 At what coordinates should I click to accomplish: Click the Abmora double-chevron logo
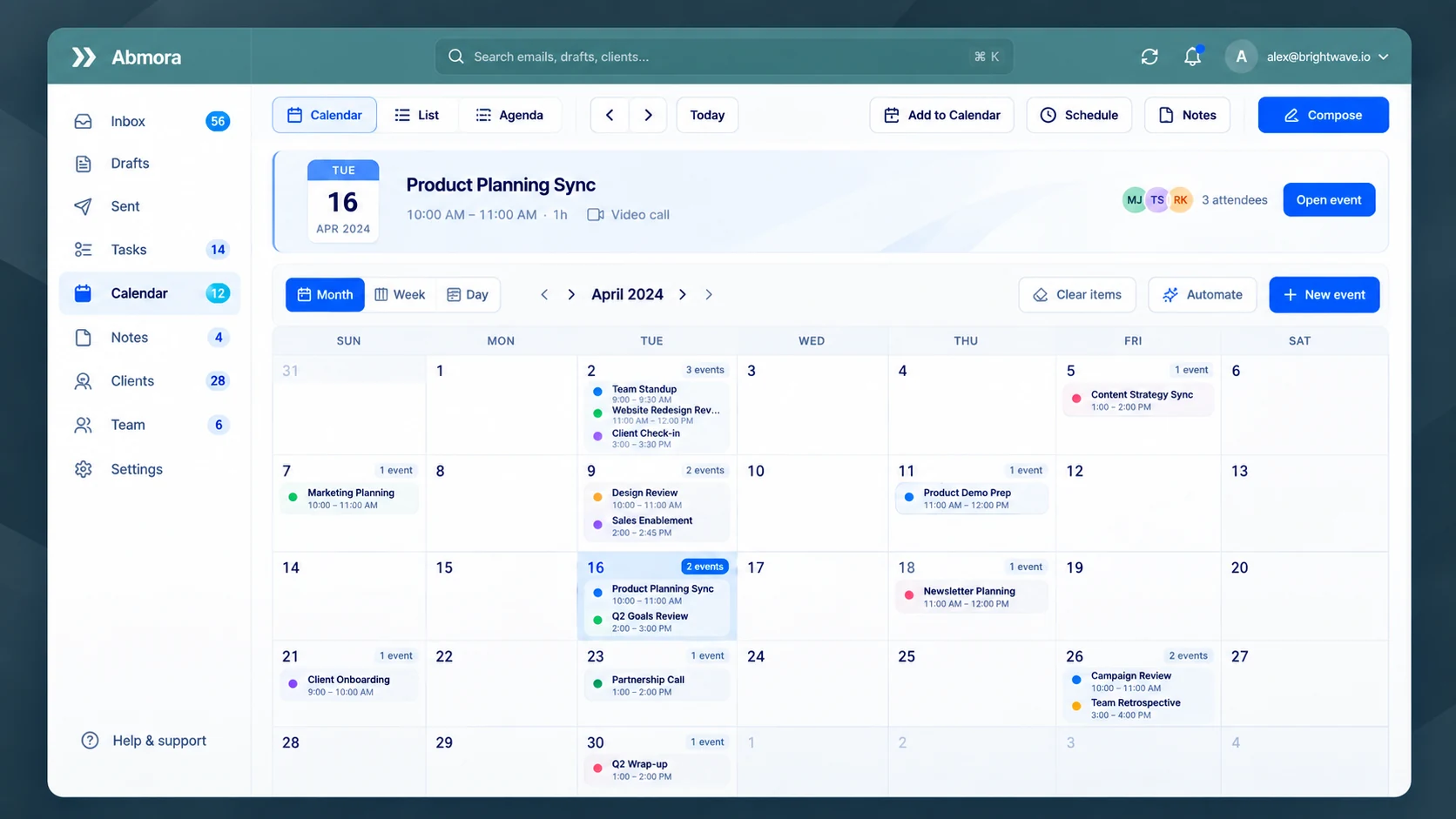pos(84,57)
